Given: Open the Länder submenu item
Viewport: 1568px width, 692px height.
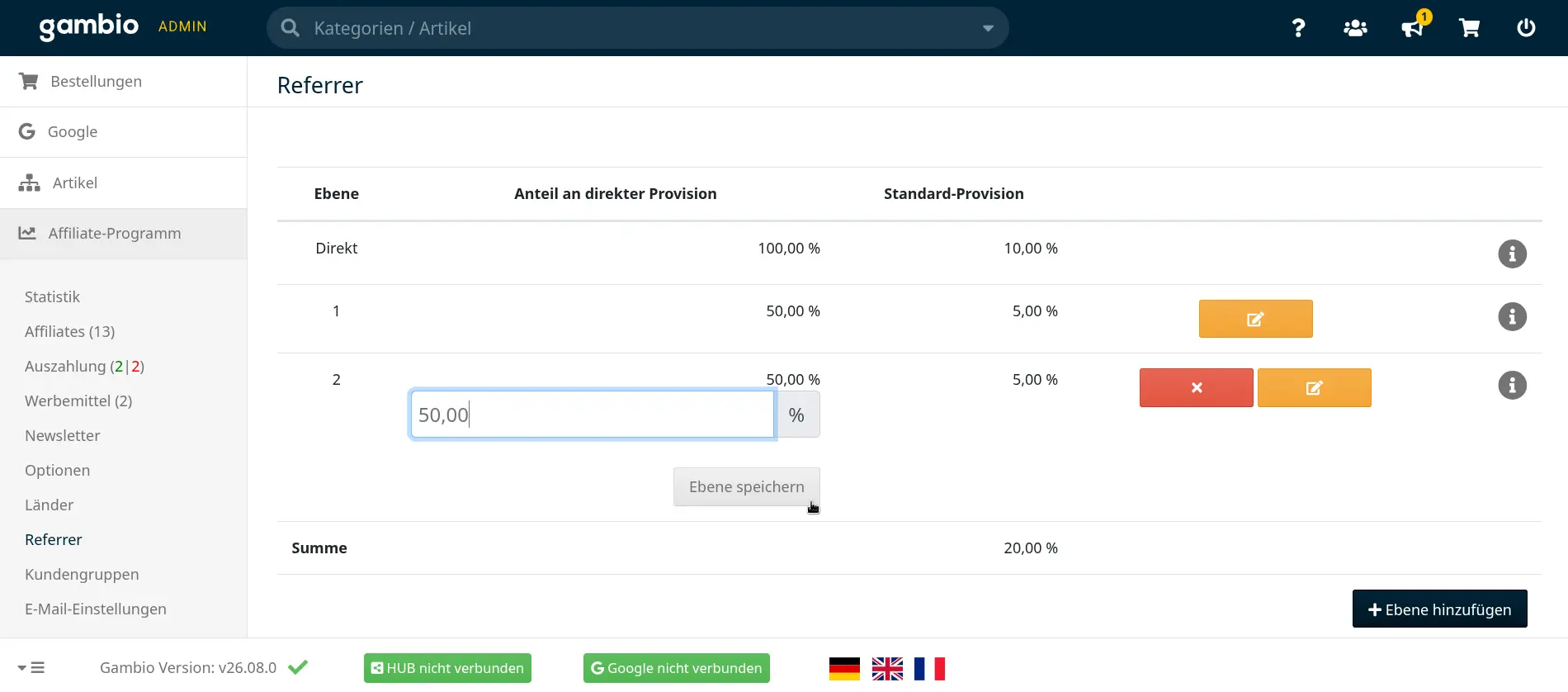Looking at the screenshot, I should coord(50,505).
